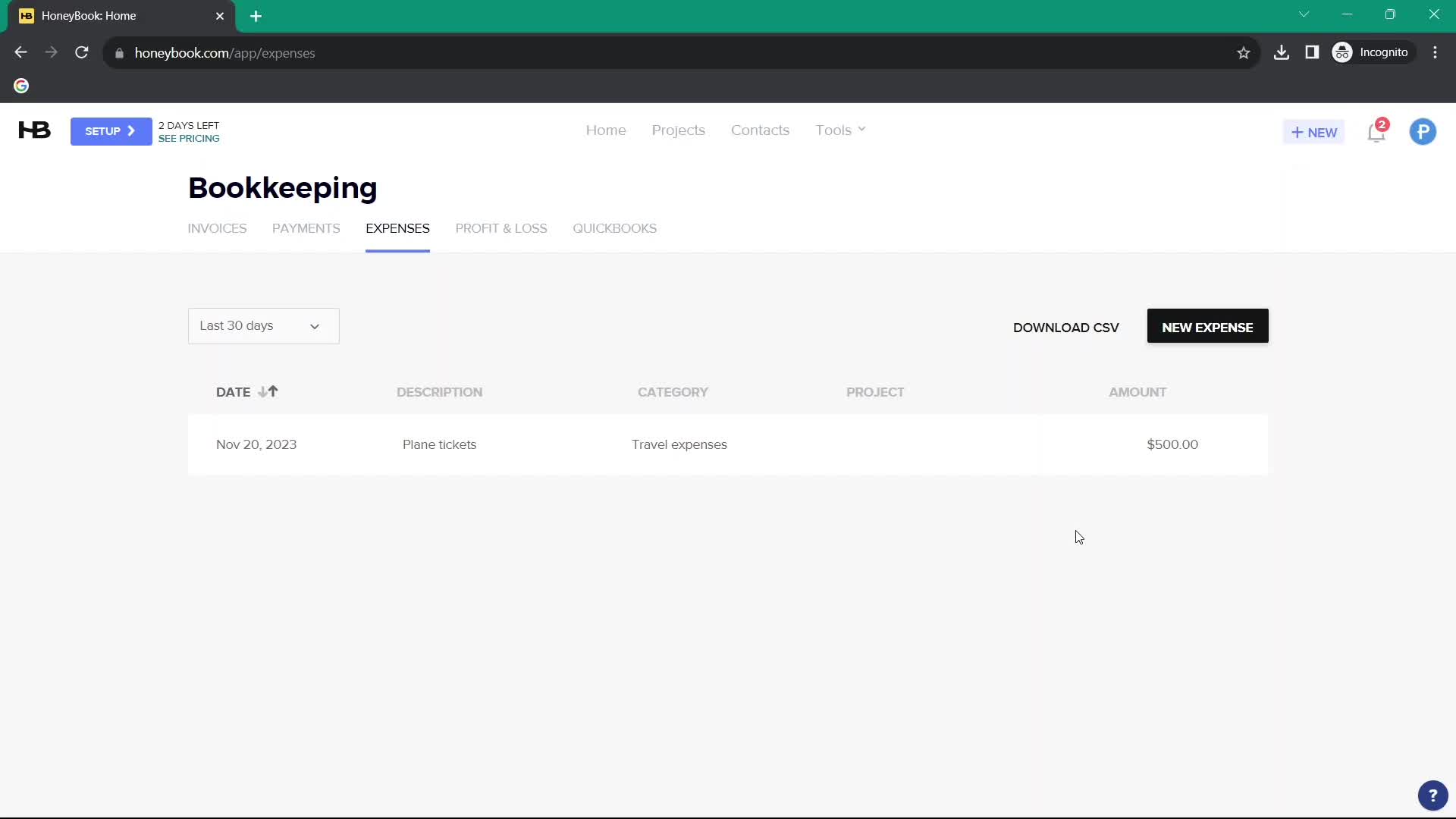This screenshot has height=819, width=1456.
Task: Switch to the Payments tab
Action: point(306,228)
